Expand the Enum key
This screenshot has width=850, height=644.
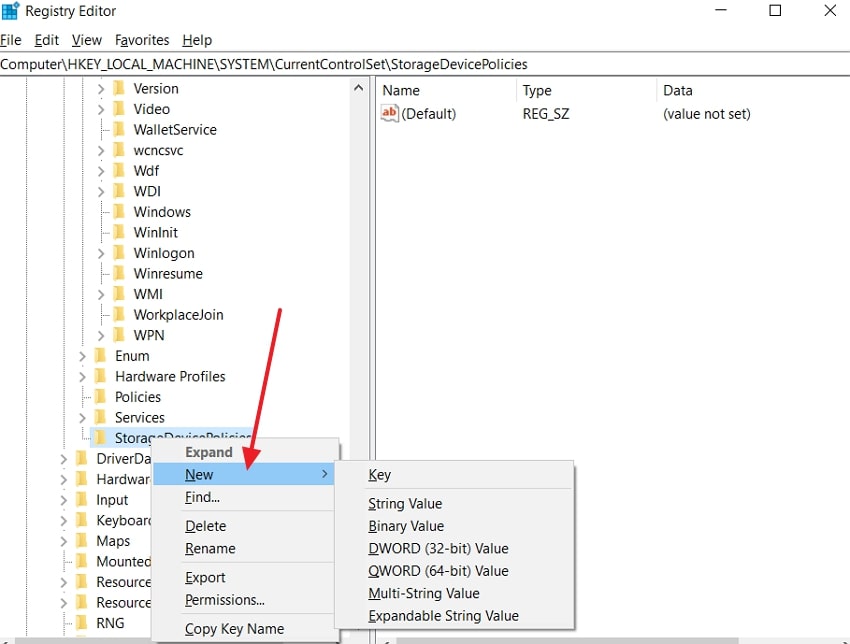coord(82,356)
